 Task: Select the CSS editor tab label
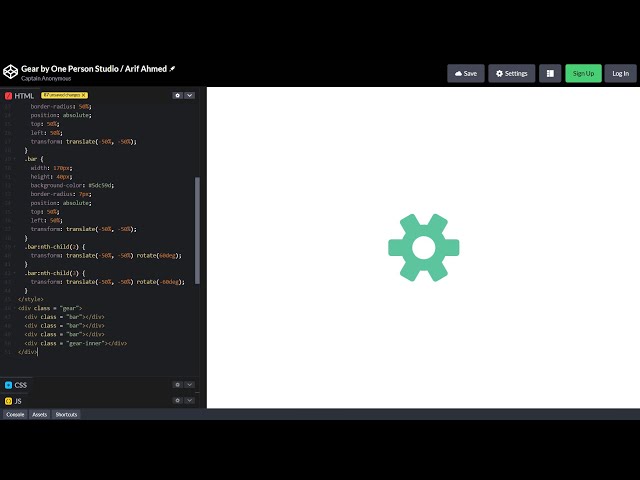coord(21,385)
